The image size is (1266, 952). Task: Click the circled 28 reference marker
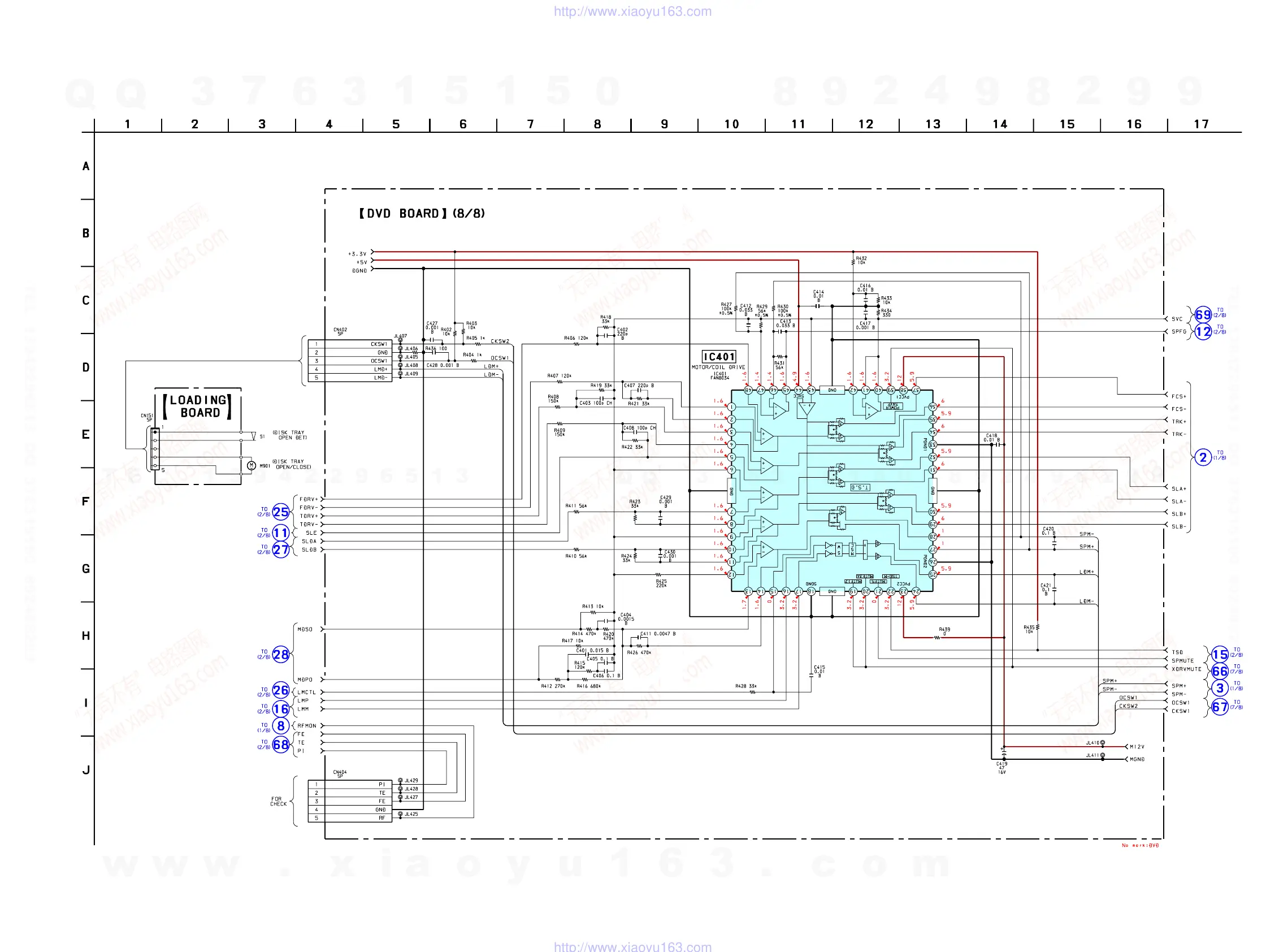pos(280,654)
